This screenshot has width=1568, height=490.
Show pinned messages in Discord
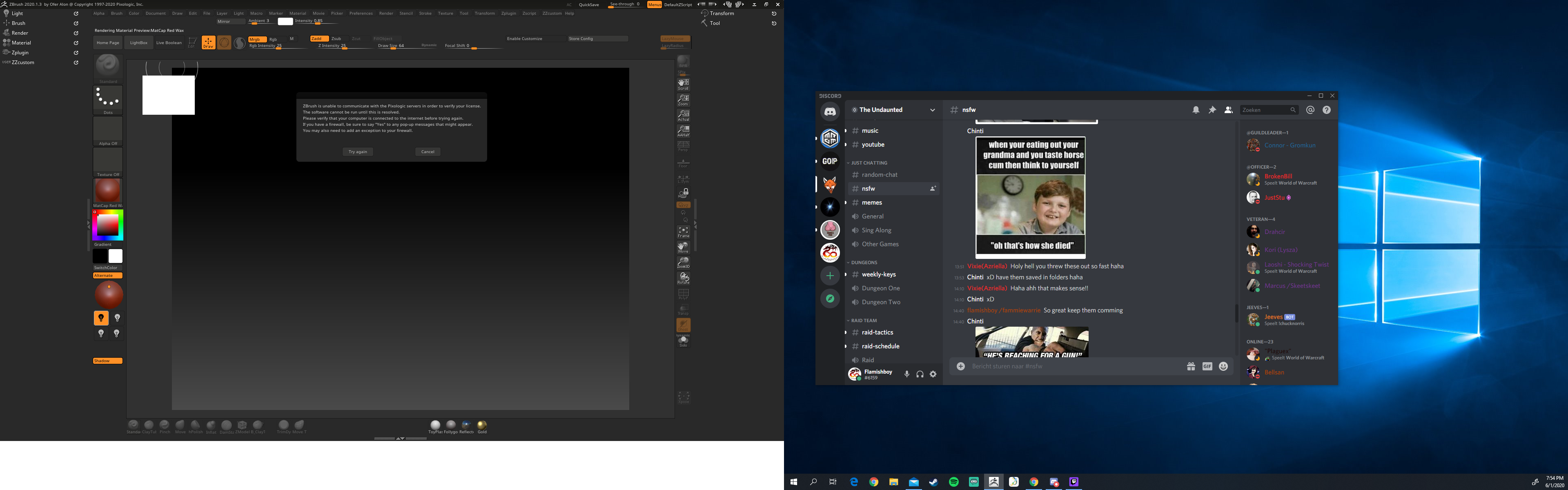coord(1212,110)
